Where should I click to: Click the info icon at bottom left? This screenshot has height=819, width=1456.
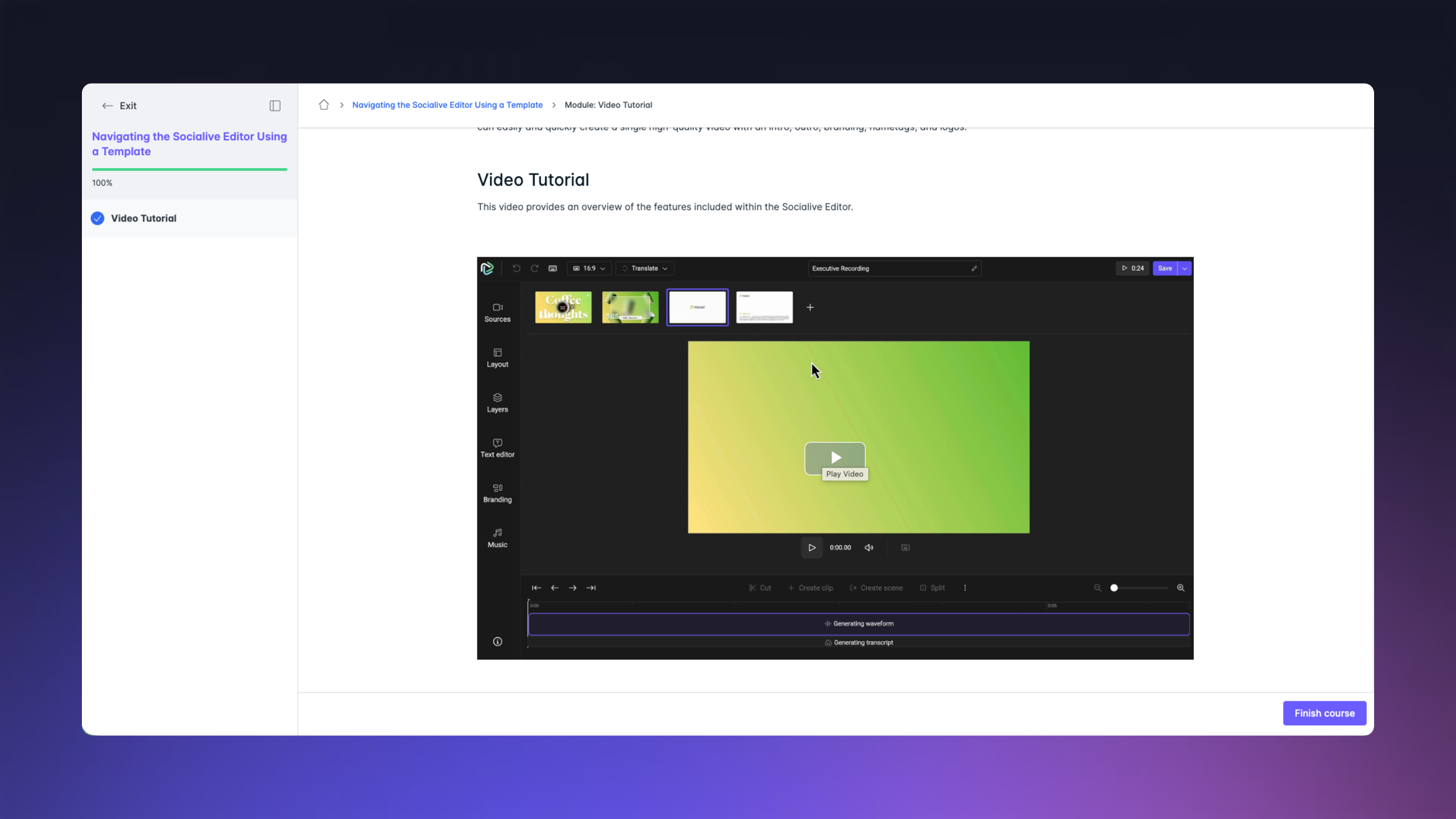click(x=497, y=641)
